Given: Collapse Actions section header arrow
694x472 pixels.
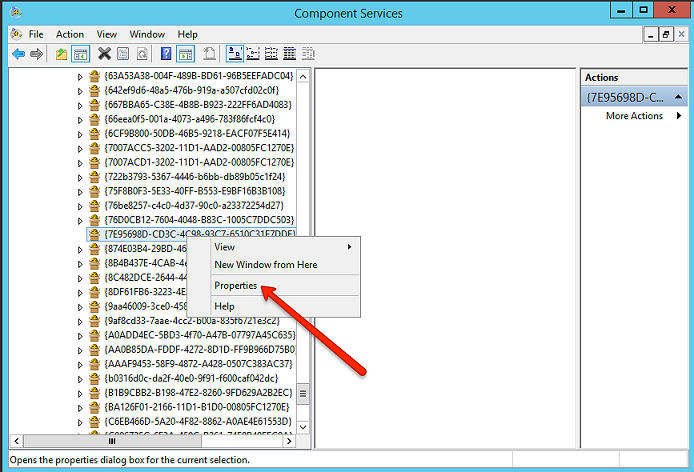Looking at the screenshot, I should (679, 97).
